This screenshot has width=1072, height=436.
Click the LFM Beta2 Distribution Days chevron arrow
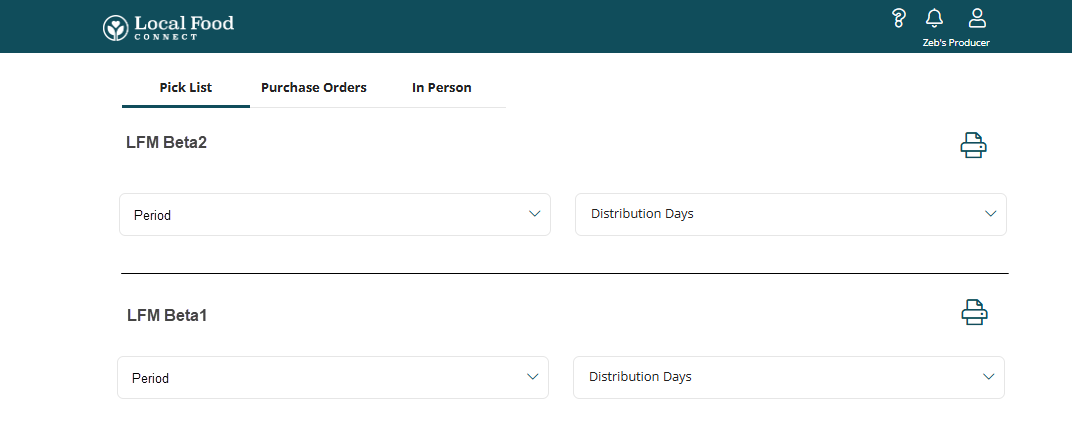click(x=990, y=213)
